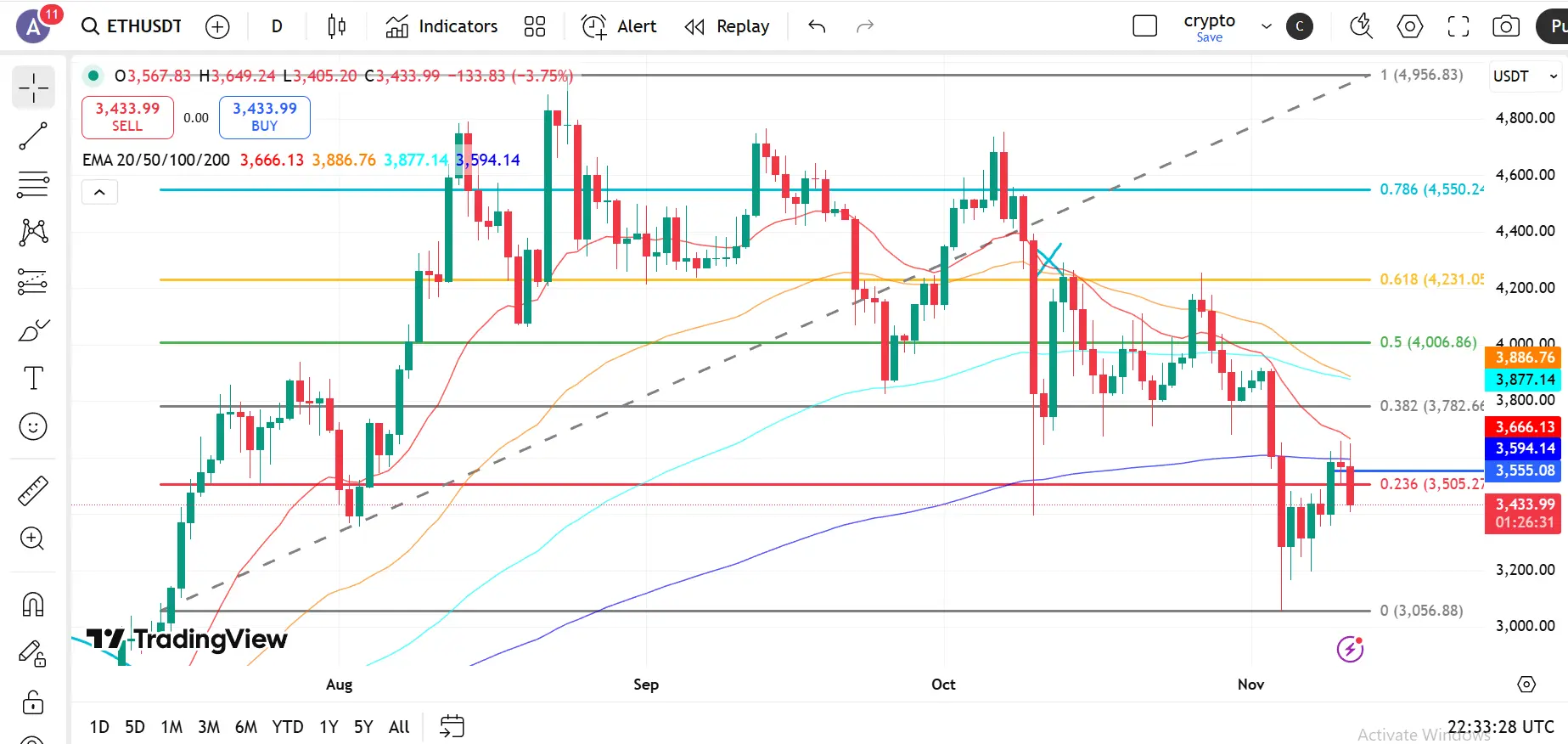Toggle magnet mode for drawings
The image size is (1568, 744).
tap(33, 605)
